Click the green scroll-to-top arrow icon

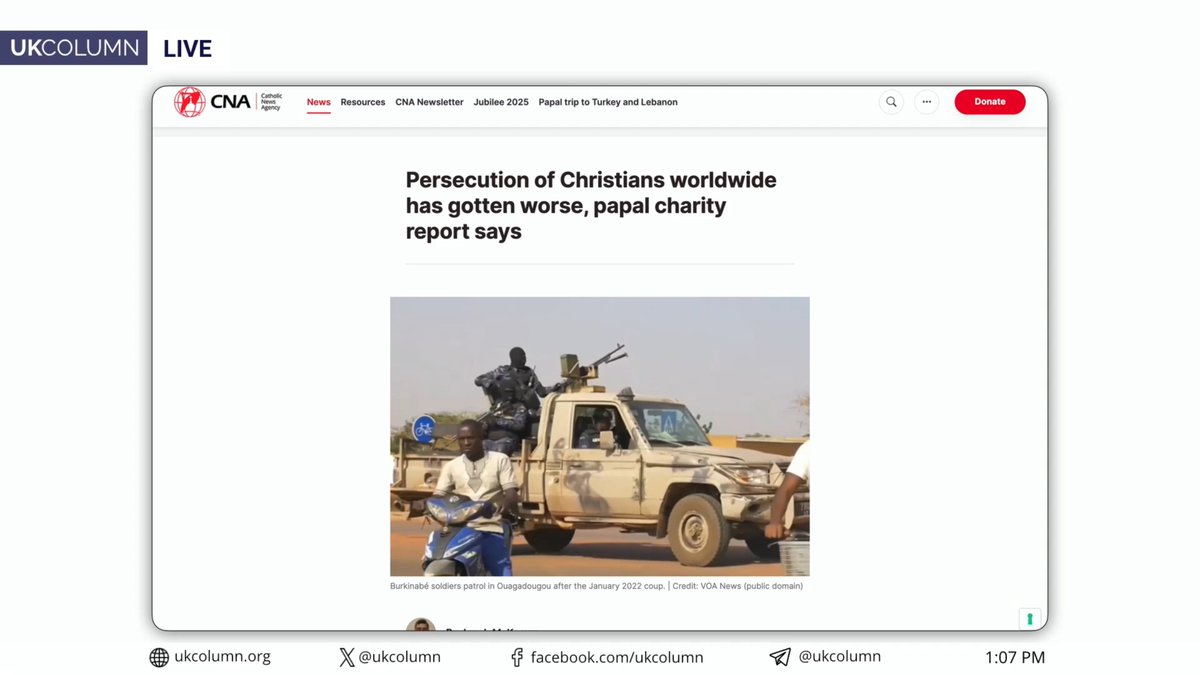[1029, 619]
